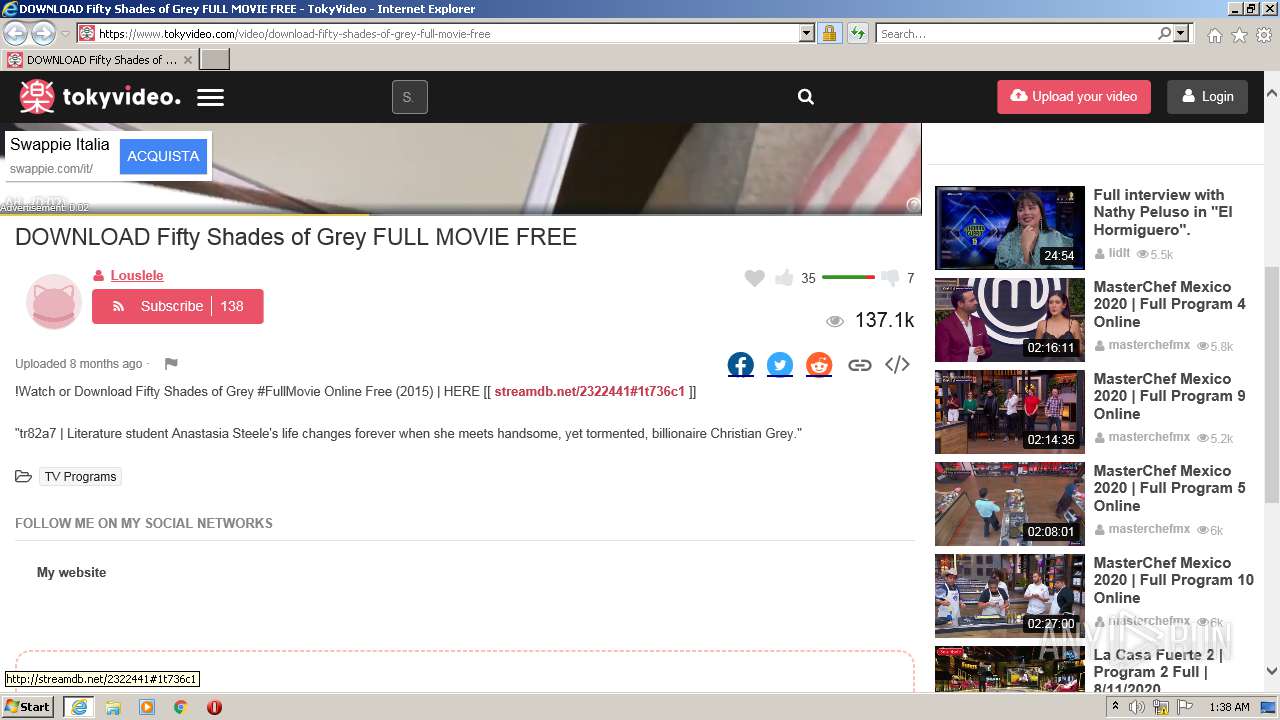Subscribe to Louslele channel
The image size is (1280, 720).
pyautogui.click(x=178, y=306)
